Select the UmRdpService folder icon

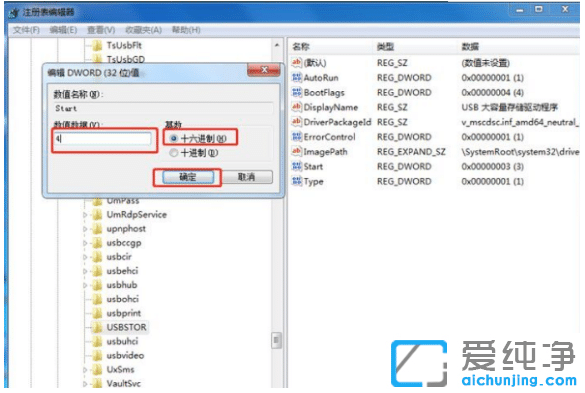pos(97,215)
